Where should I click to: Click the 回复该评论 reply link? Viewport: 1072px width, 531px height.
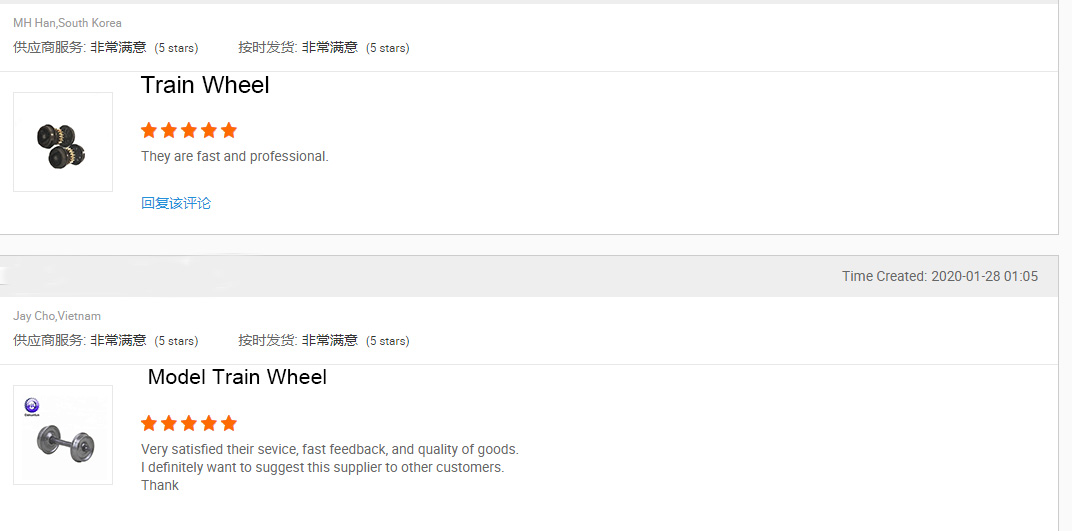coord(176,203)
